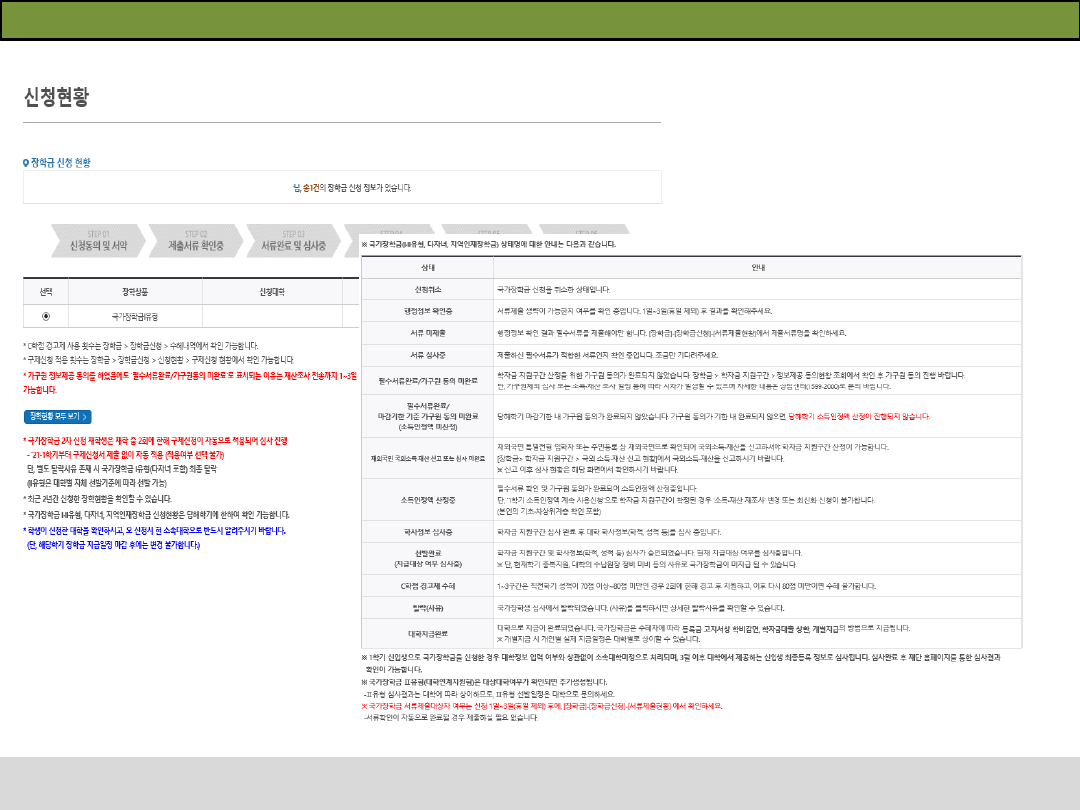Select the 국가장학금 scholarship radio button
This screenshot has width=1080, height=810.
click(46, 315)
